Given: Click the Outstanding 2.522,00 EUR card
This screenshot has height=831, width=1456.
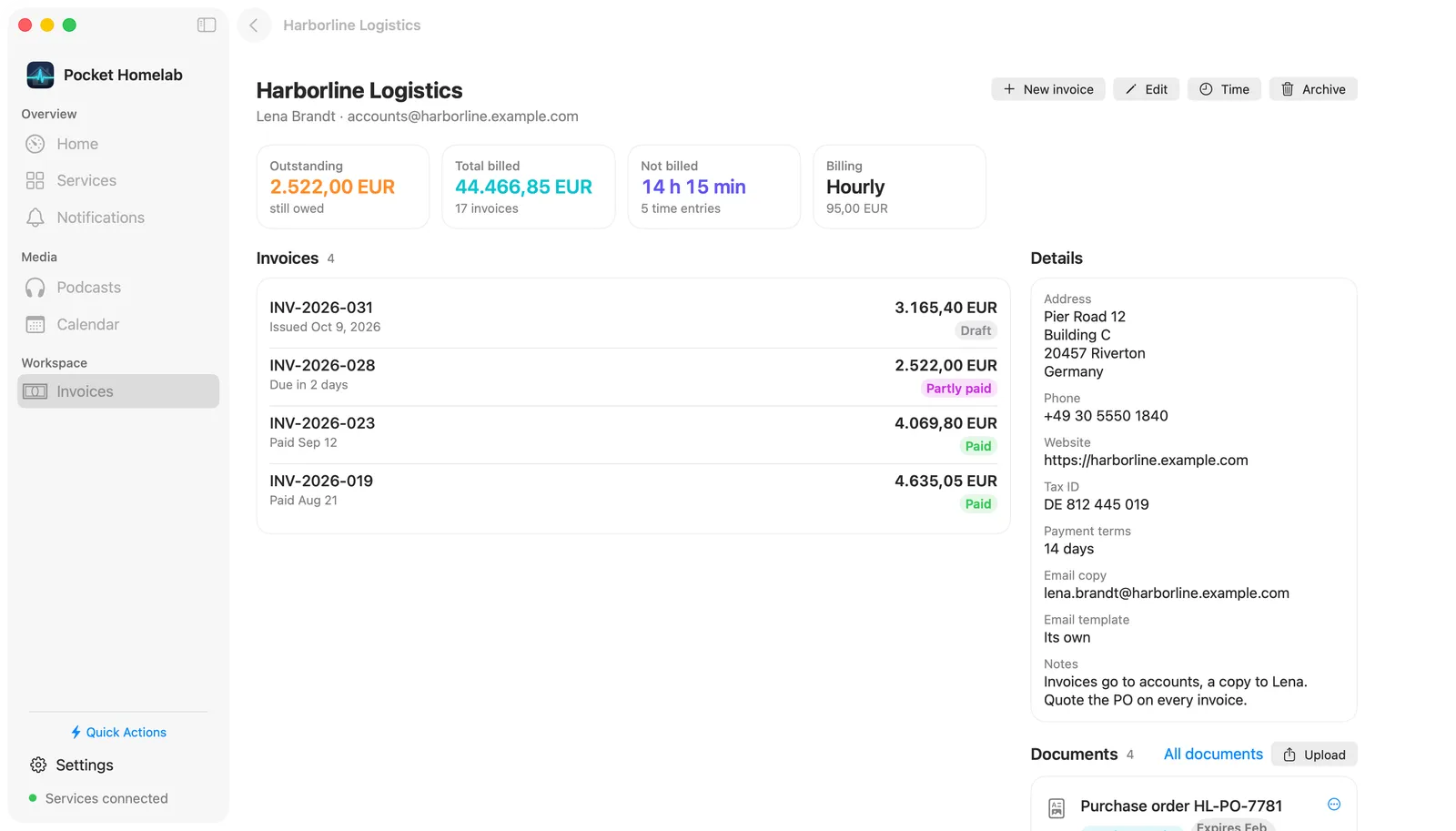Looking at the screenshot, I should pyautogui.click(x=343, y=187).
